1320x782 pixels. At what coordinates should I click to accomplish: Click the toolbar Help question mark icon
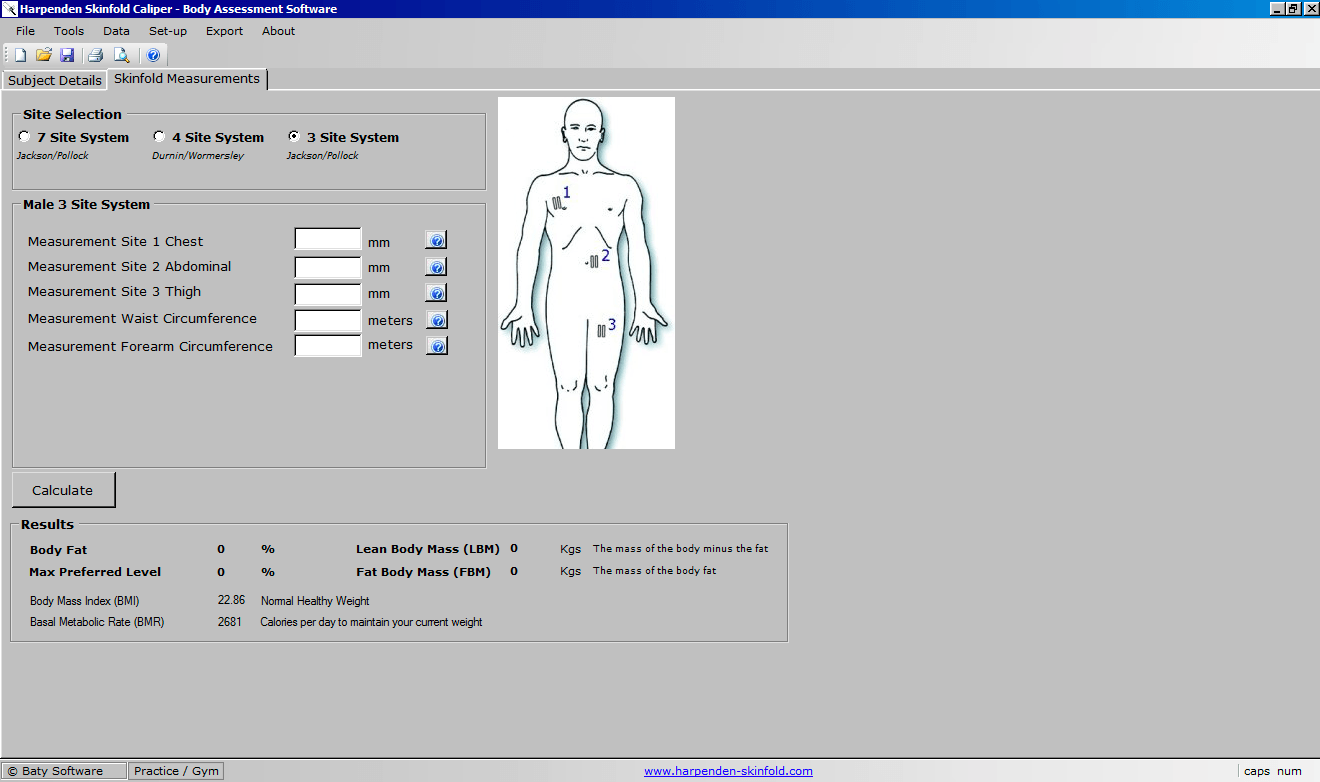153,55
